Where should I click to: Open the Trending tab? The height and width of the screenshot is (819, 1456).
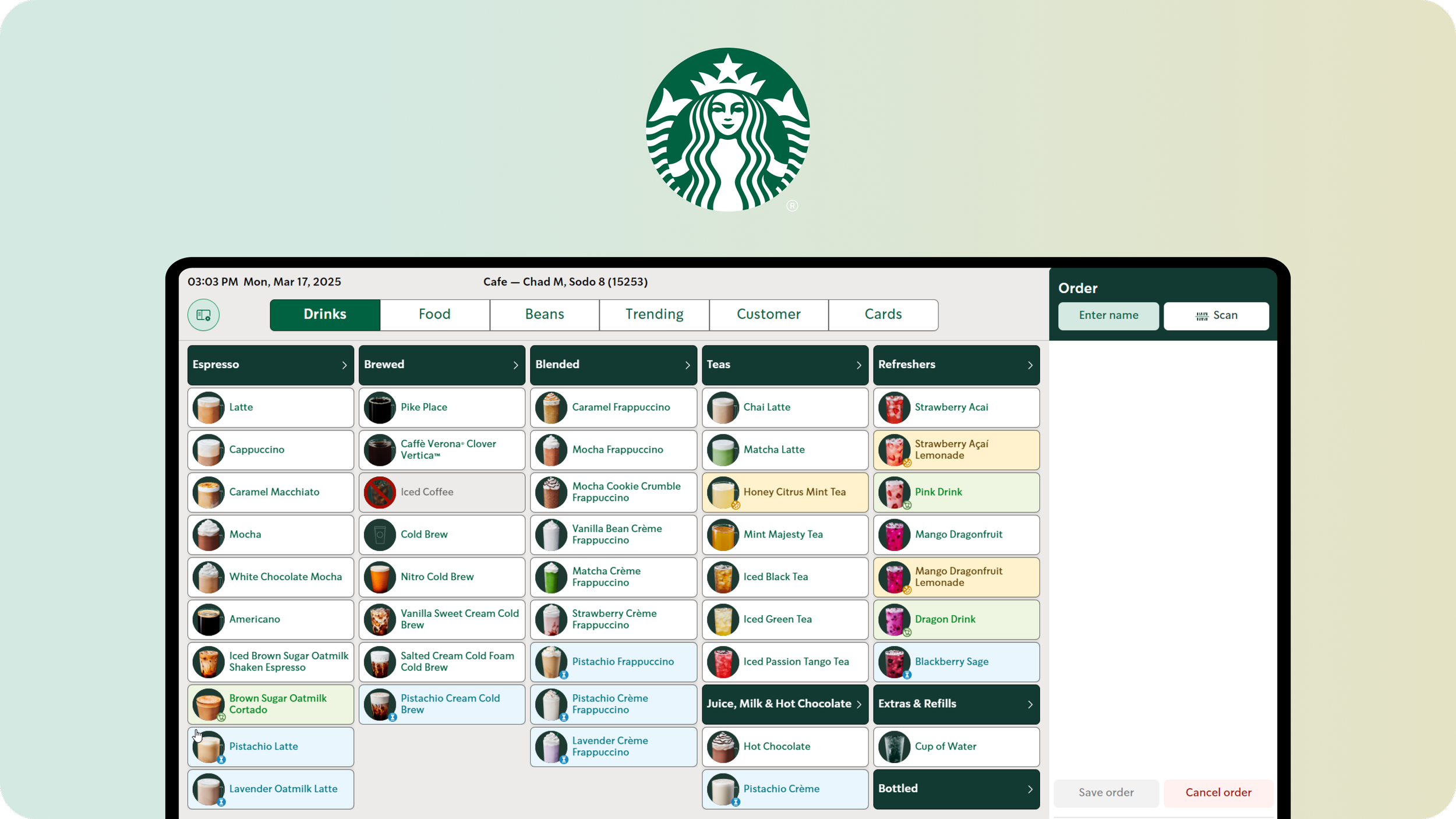[654, 315]
